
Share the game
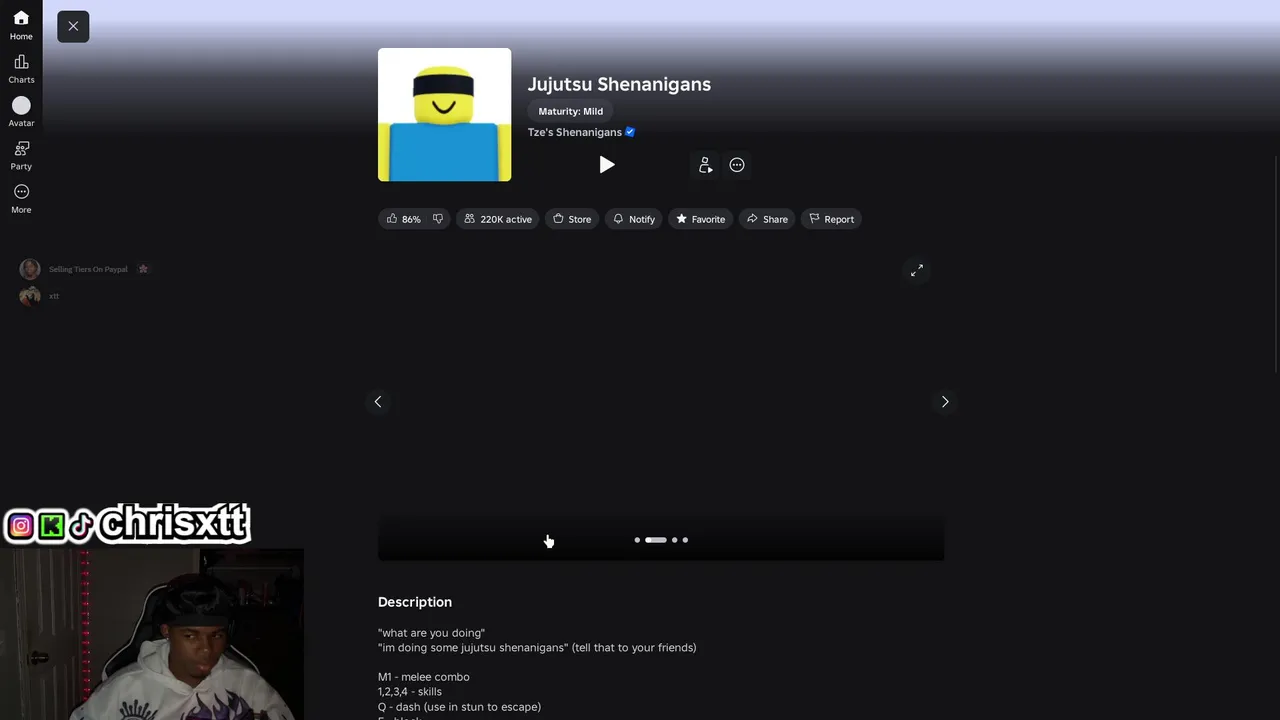pyautogui.click(x=767, y=219)
